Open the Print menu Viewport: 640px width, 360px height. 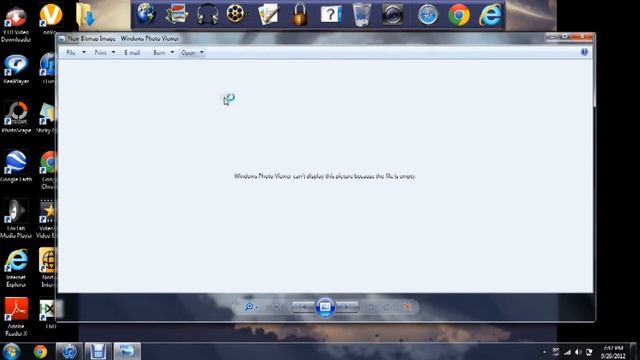[x=100, y=53]
